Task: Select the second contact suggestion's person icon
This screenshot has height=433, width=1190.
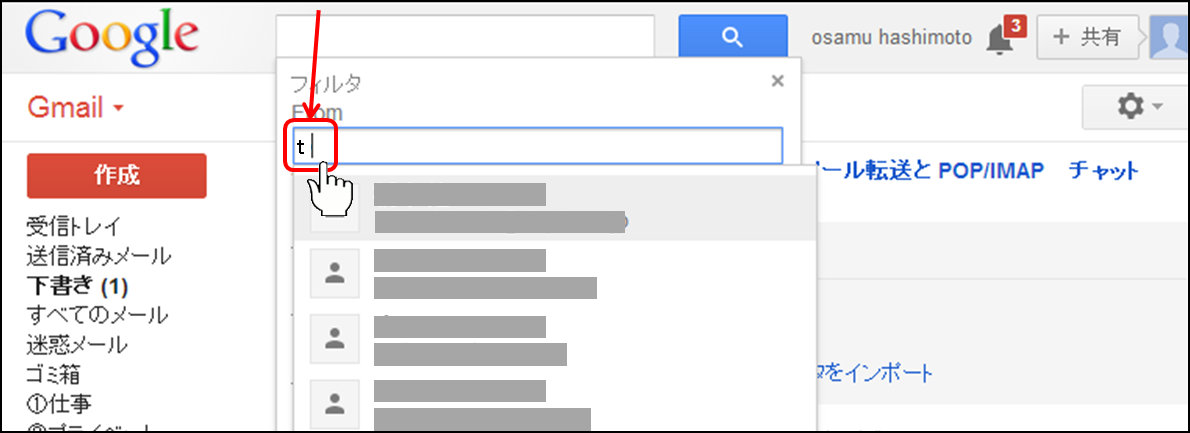Action: [335, 273]
